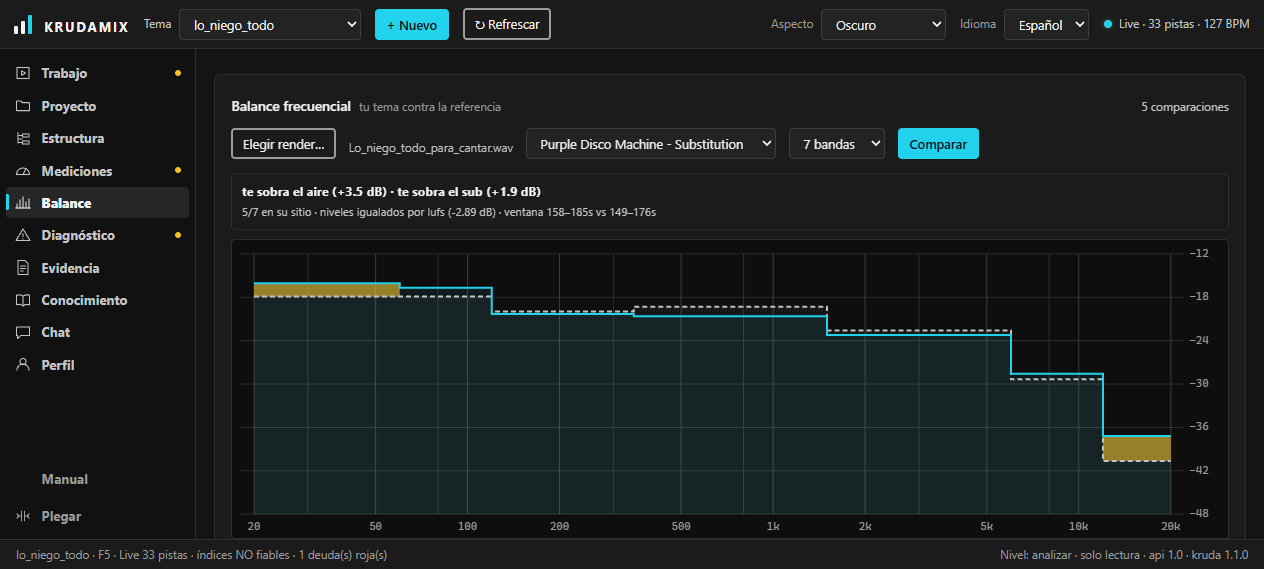Open the 7 bandas dropdown
The height and width of the screenshot is (569, 1264).
pyautogui.click(x=837, y=144)
